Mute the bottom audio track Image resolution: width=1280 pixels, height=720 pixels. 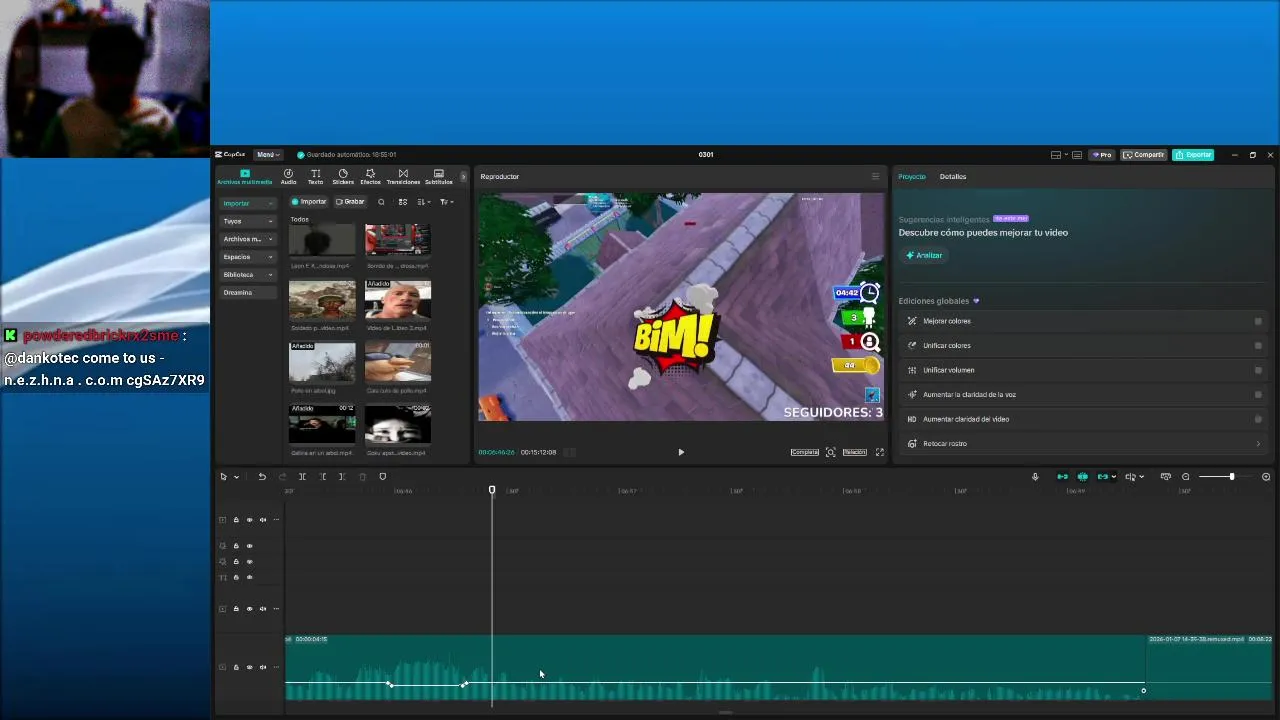pos(263,667)
